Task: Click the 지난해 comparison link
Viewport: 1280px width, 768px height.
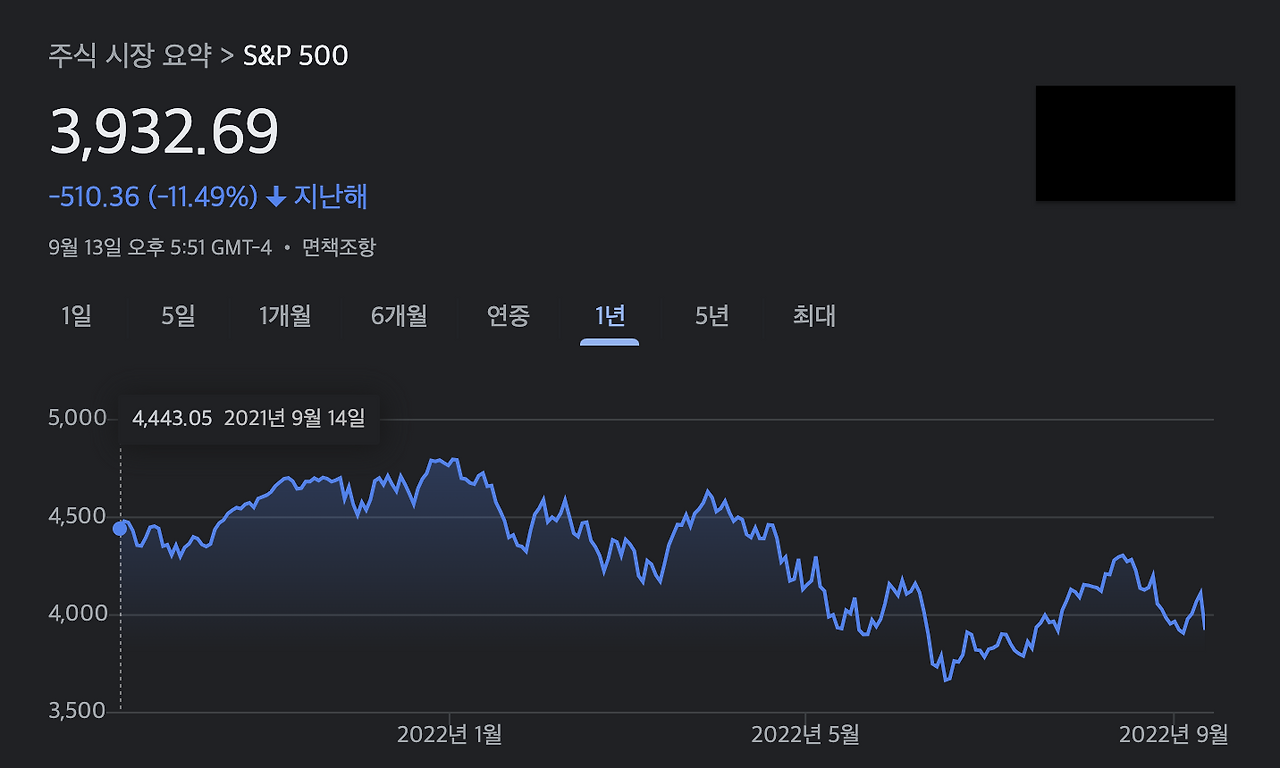Action: point(330,196)
